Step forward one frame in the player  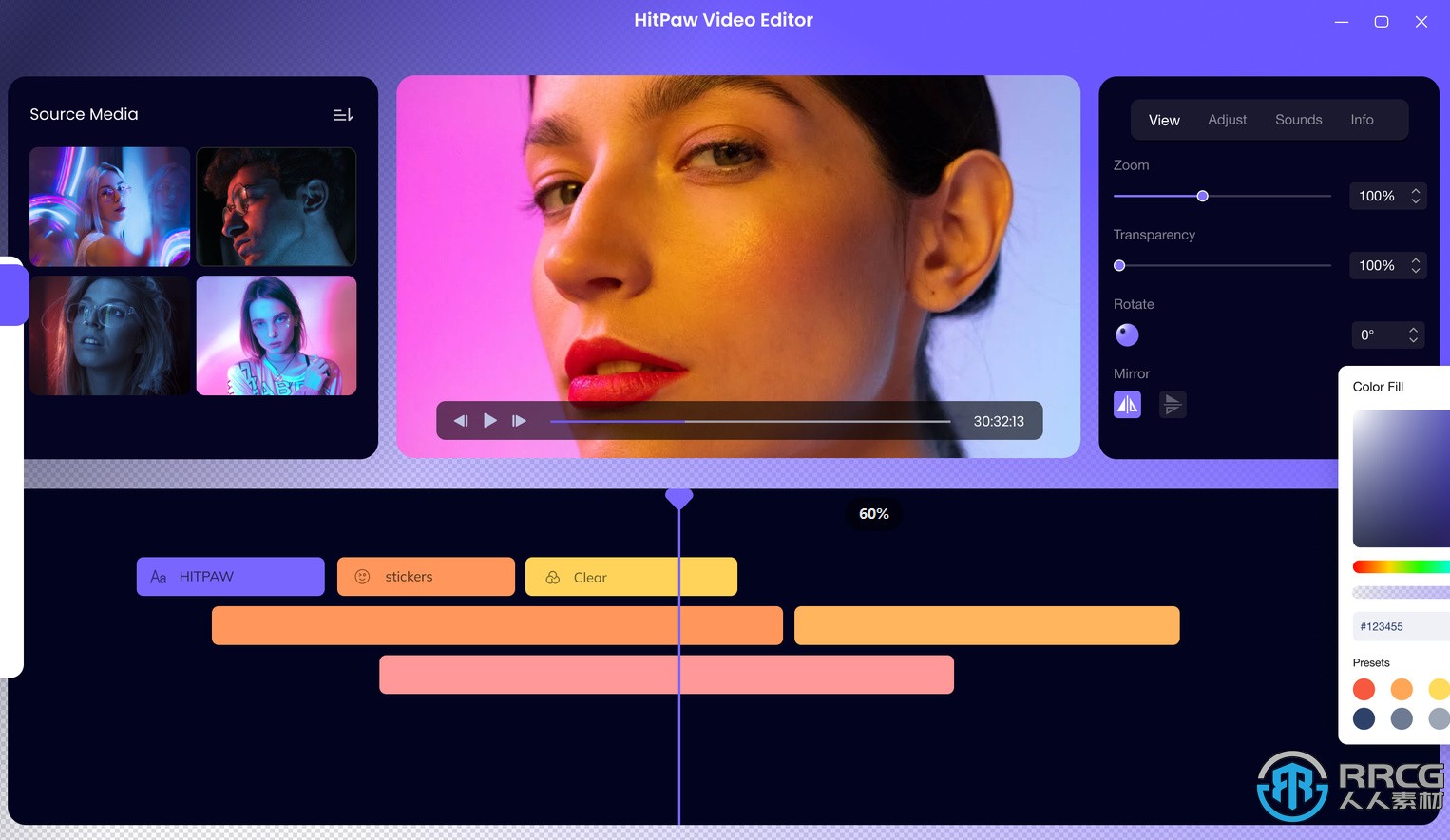click(519, 421)
